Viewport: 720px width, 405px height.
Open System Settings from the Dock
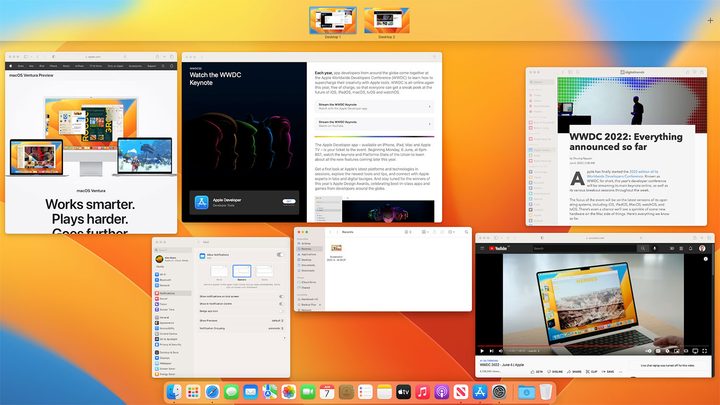coord(499,392)
